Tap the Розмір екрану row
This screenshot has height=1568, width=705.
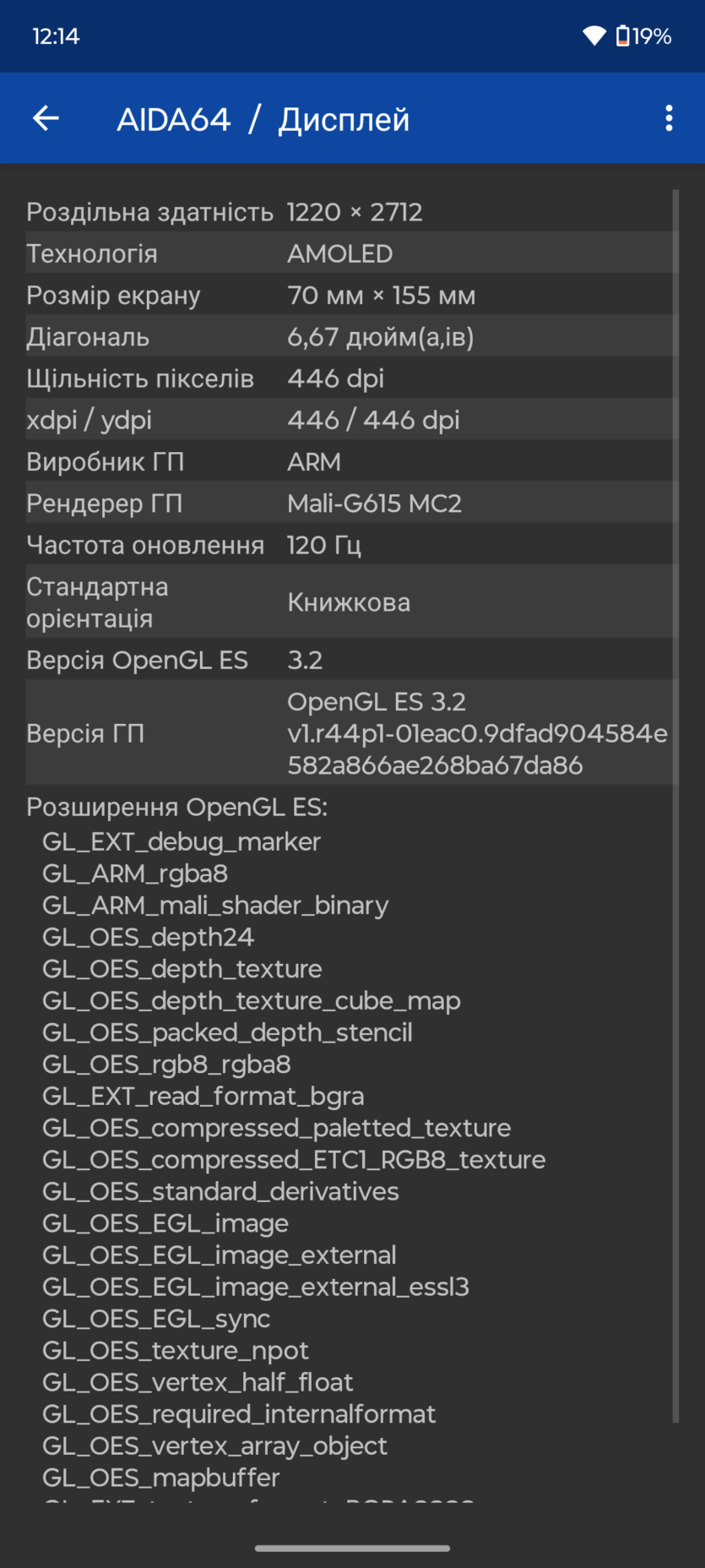click(351, 295)
